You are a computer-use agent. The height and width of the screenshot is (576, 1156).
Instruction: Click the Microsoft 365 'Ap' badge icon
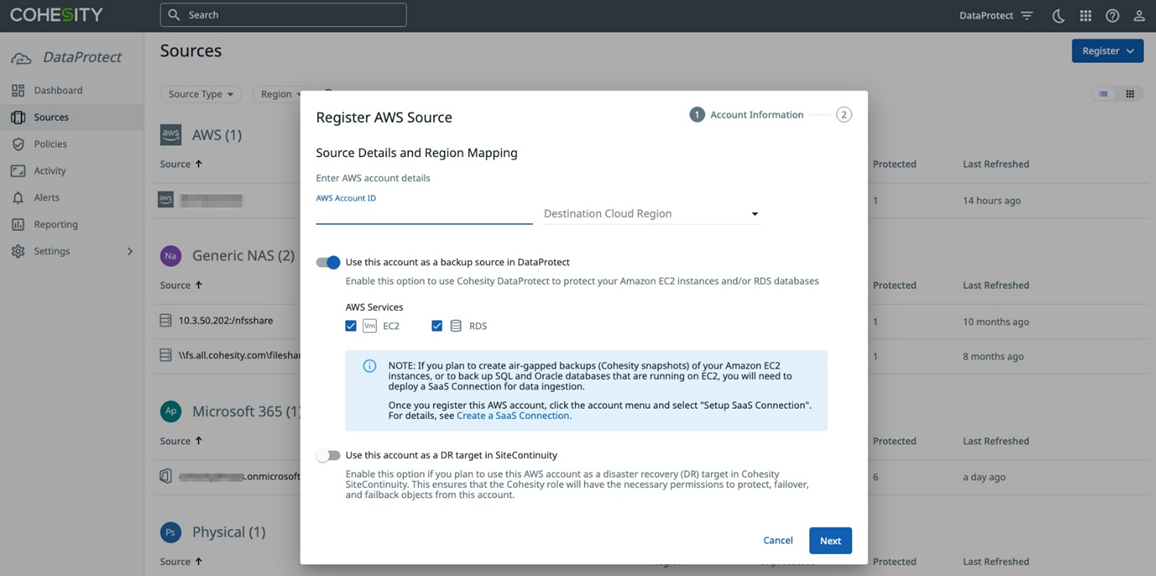tap(170, 412)
